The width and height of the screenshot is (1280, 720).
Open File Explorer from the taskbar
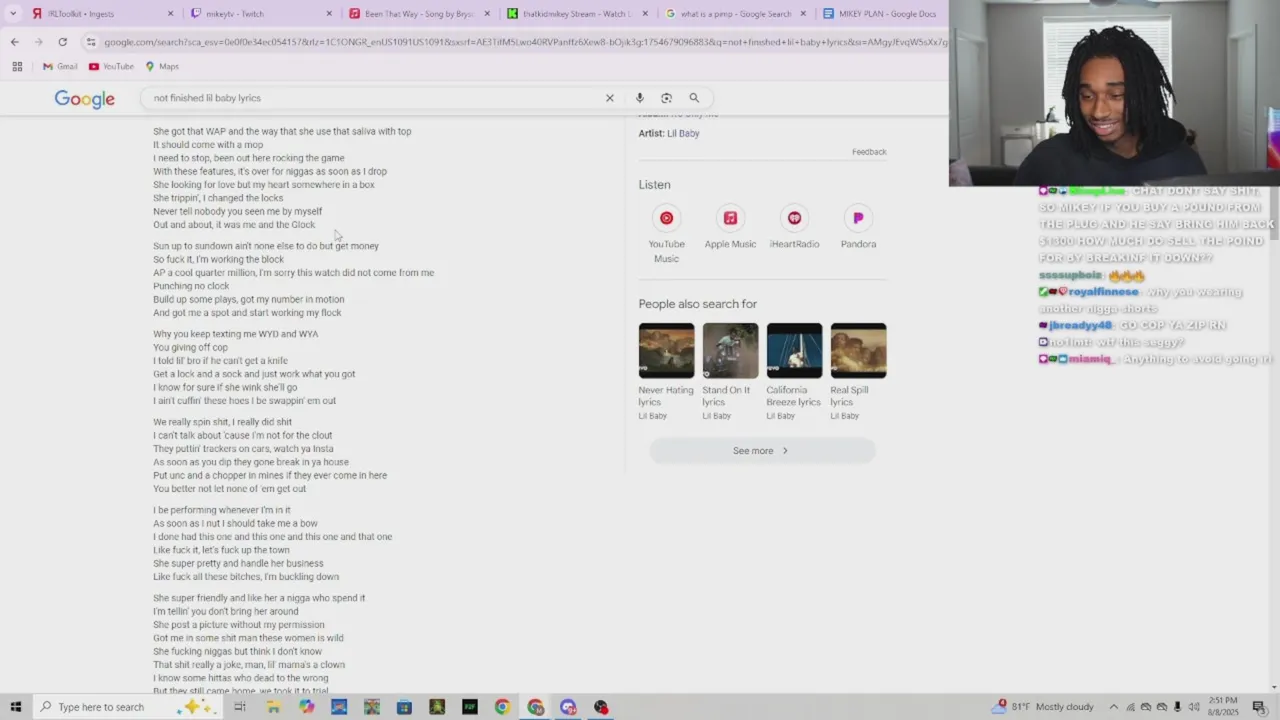coord(273,707)
